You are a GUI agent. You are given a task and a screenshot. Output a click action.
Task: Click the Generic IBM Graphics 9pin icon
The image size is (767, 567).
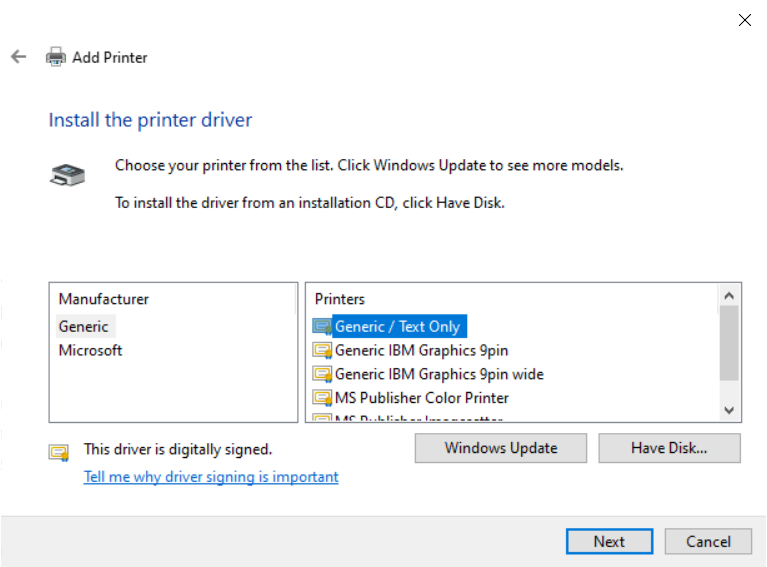tap(322, 350)
